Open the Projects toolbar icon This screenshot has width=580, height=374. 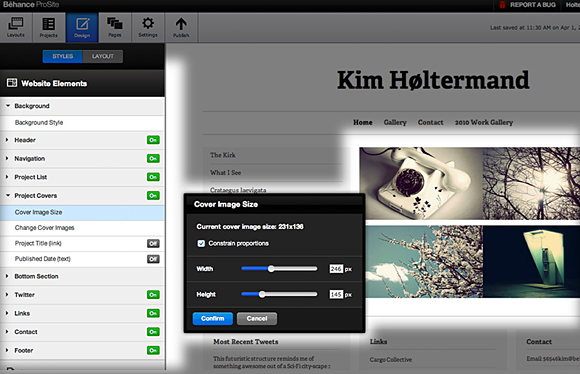tap(48, 27)
